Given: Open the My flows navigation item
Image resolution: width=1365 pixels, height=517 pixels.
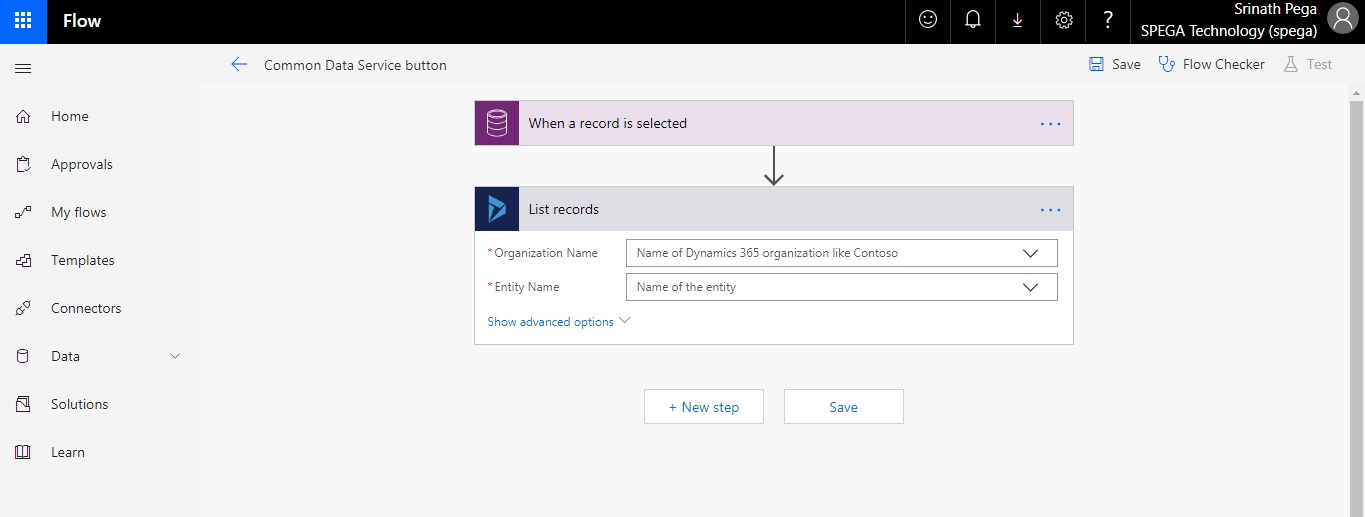Looking at the screenshot, I should (x=78, y=212).
